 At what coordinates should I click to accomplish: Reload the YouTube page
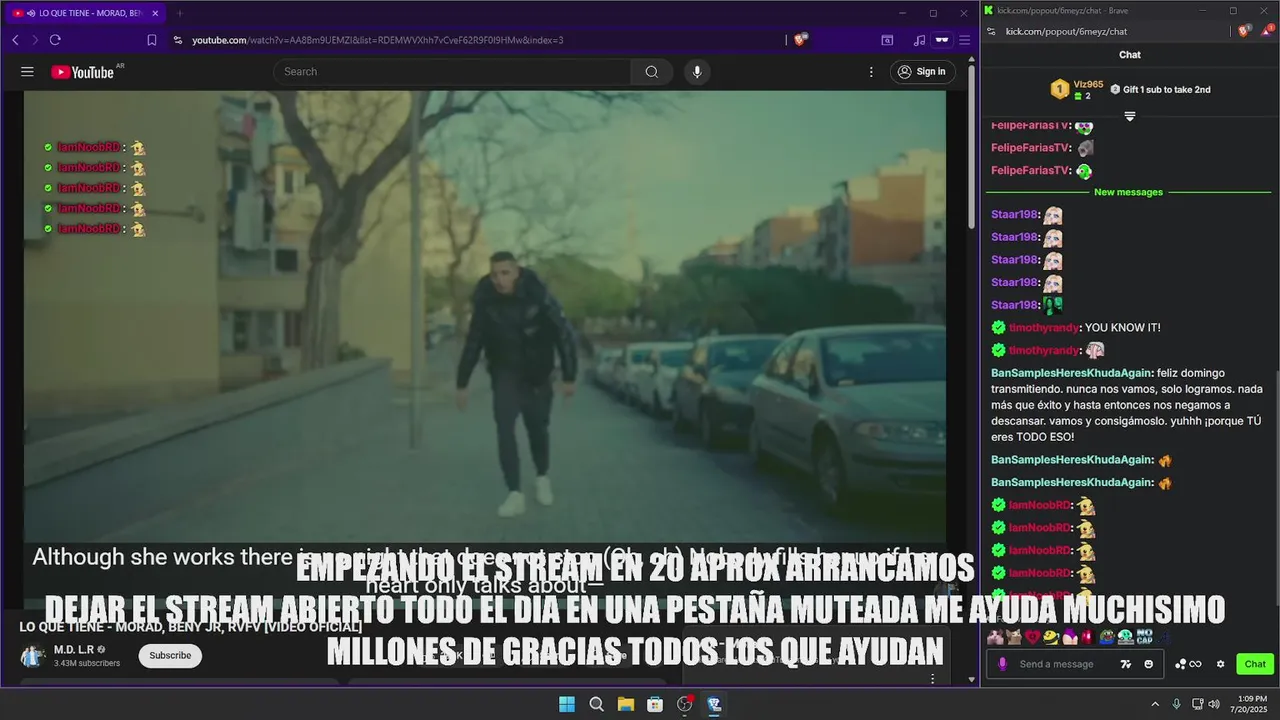pos(55,40)
